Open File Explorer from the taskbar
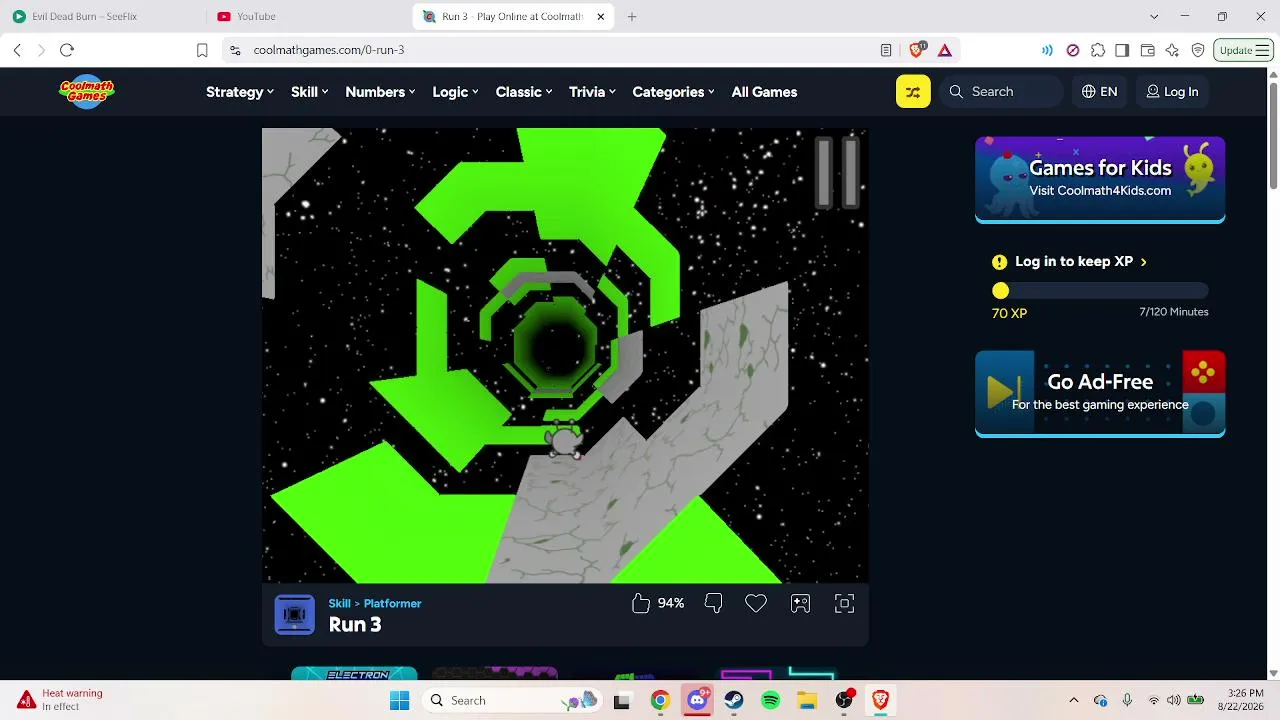 coord(807,701)
